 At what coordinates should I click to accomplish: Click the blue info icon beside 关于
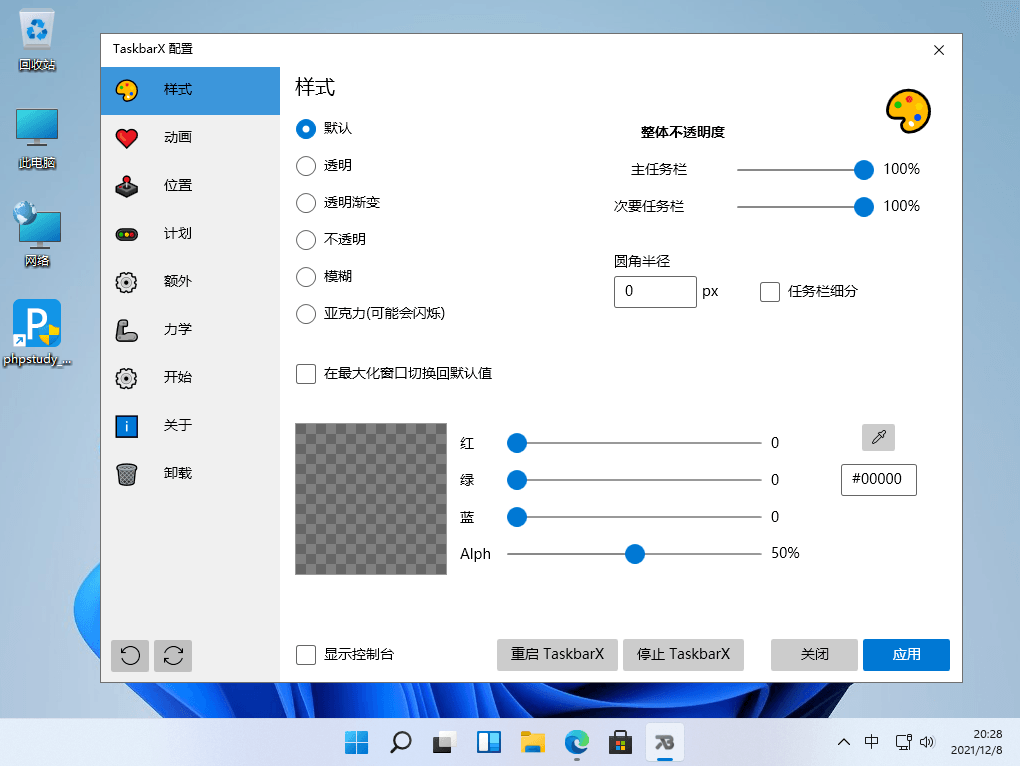[126, 426]
